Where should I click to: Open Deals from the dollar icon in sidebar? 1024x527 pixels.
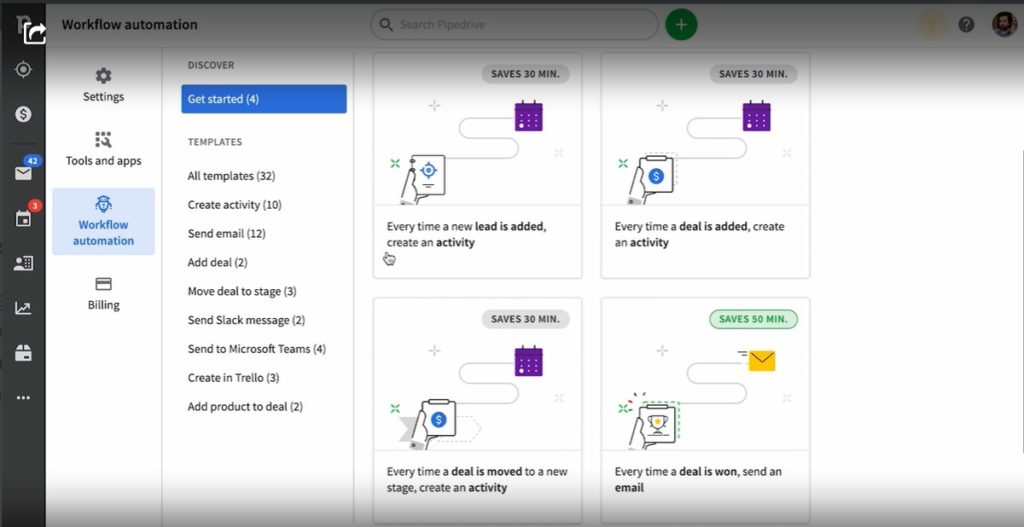pyautogui.click(x=23, y=114)
